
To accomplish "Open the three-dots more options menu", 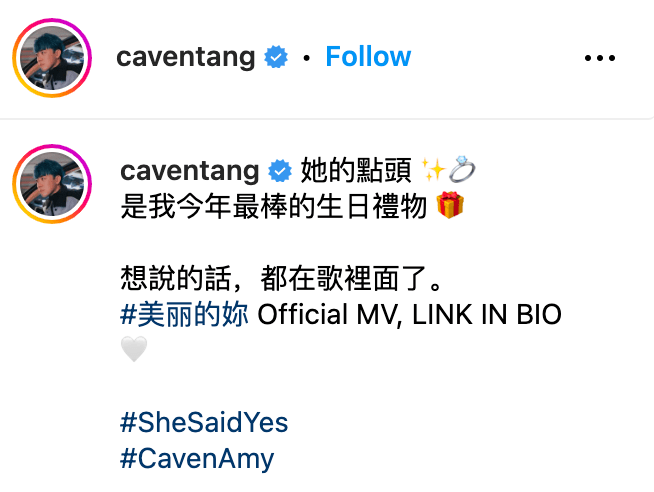I will point(600,58).
